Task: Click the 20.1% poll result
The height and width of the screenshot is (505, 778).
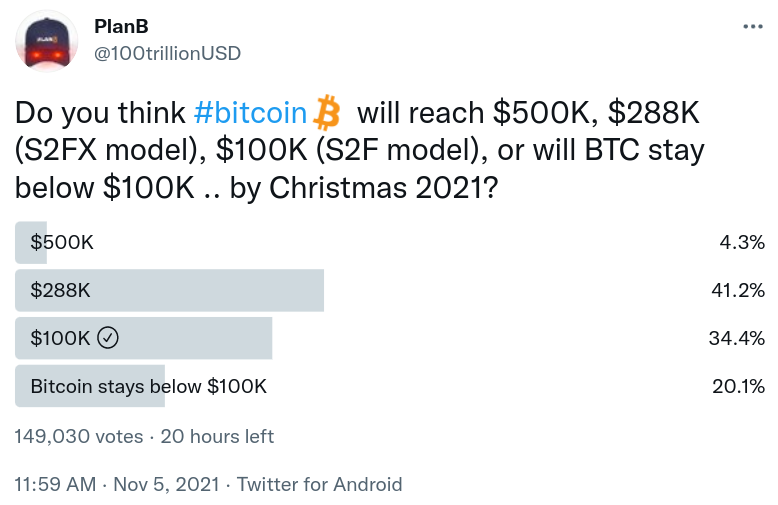Action: 738,386
